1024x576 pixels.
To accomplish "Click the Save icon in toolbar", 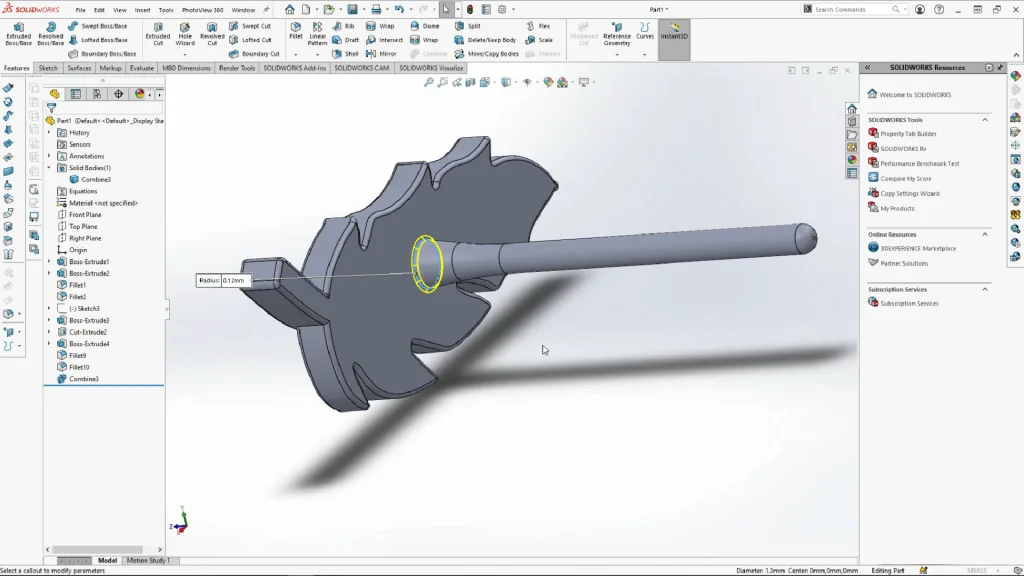I will tap(352, 9).
